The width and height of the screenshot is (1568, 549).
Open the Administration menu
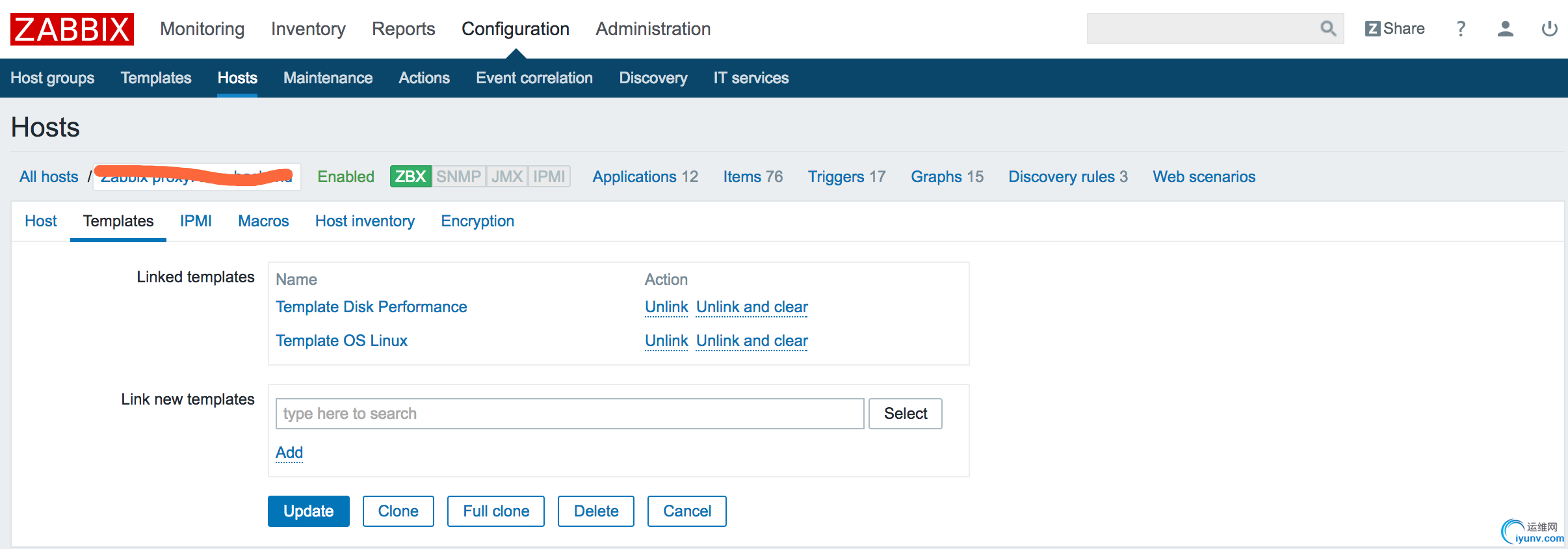[653, 29]
